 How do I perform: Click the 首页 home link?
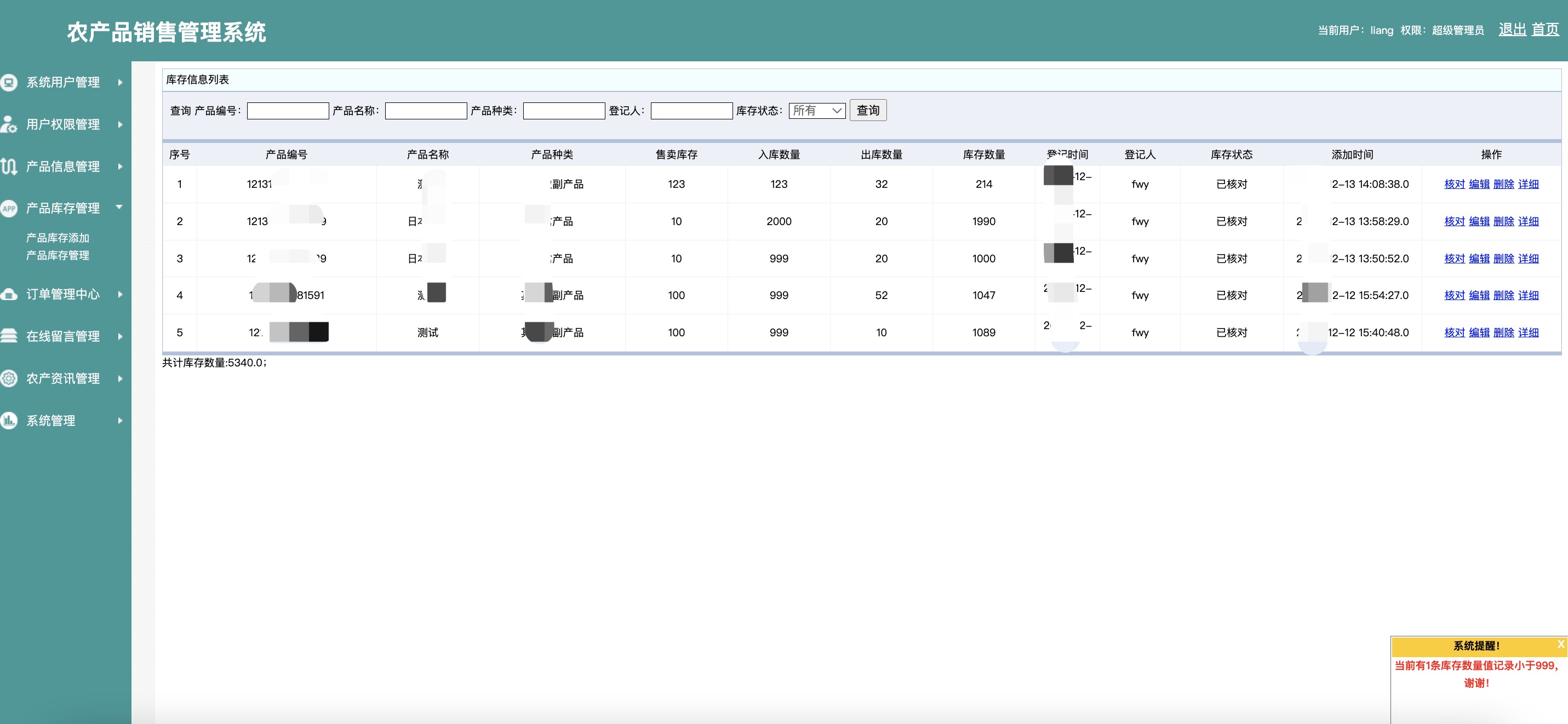point(1546,29)
